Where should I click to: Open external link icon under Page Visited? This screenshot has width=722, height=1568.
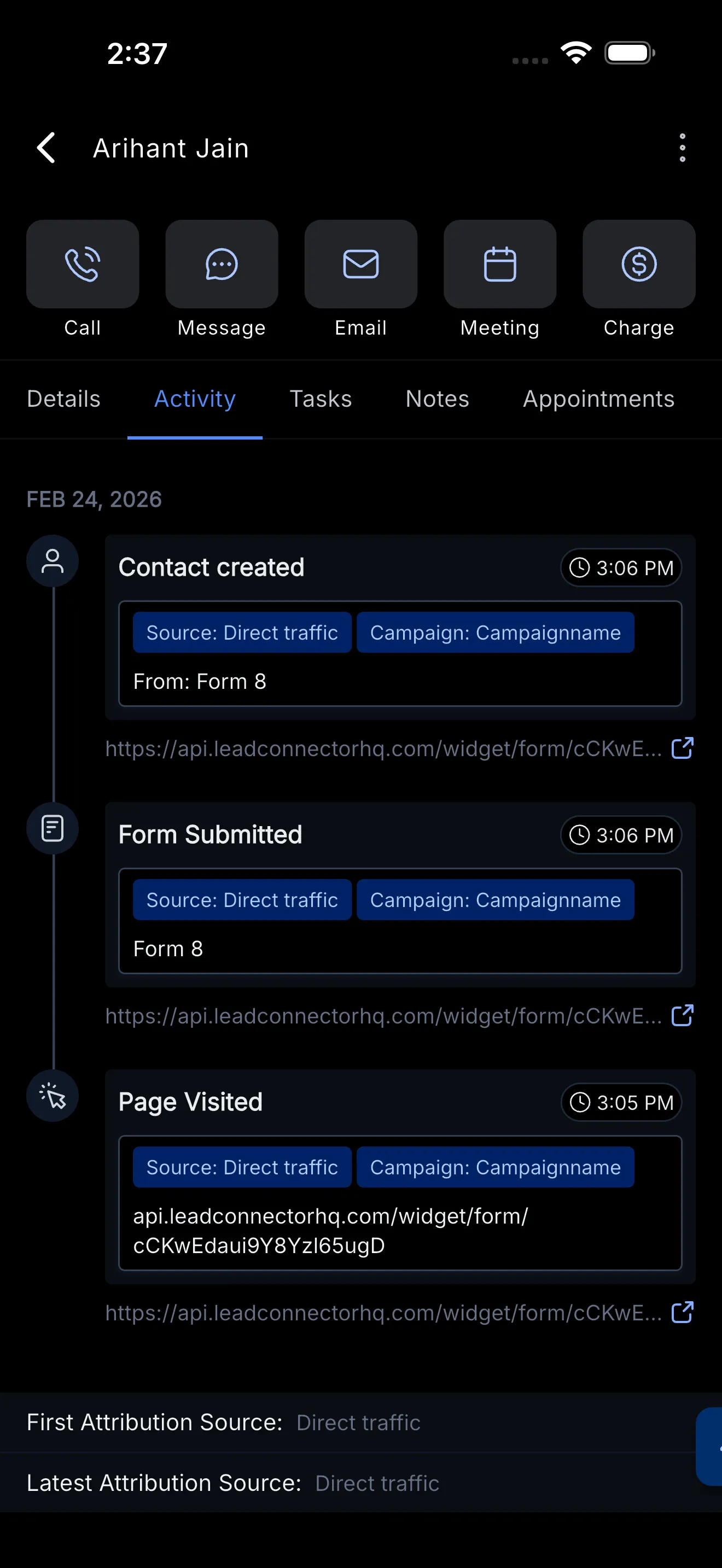pyautogui.click(x=683, y=1312)
